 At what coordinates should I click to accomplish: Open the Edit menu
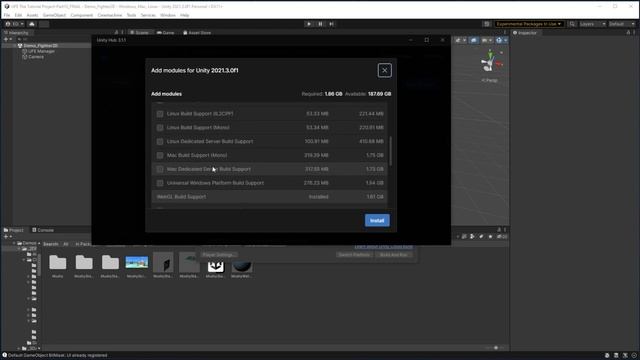(x=18, y=15)
